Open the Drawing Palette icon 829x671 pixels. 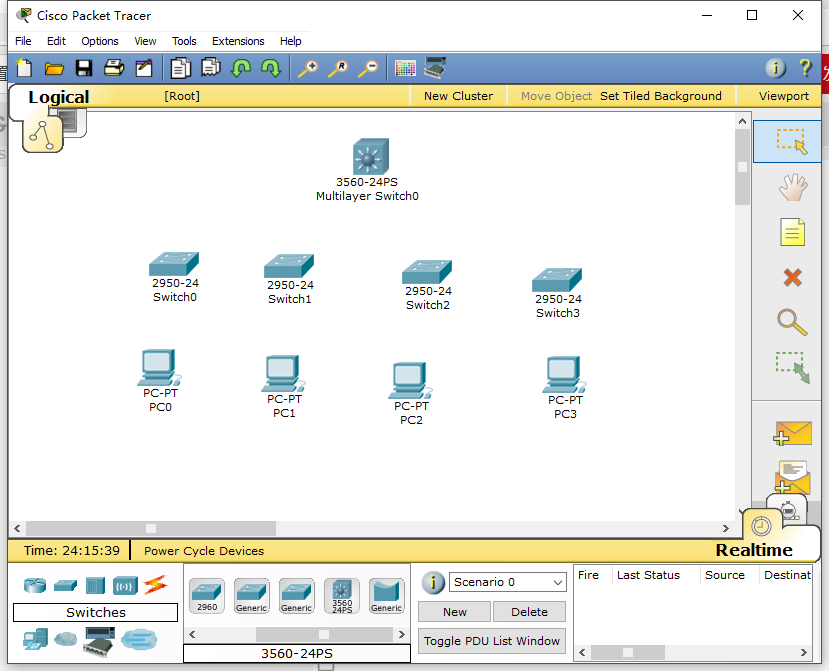406,68
